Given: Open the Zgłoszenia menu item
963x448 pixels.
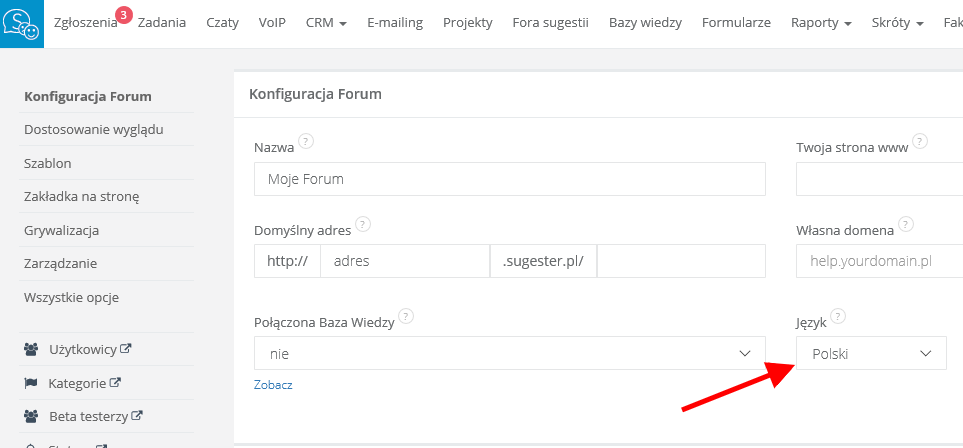Looking at the screenshot, I should point(86,22).
